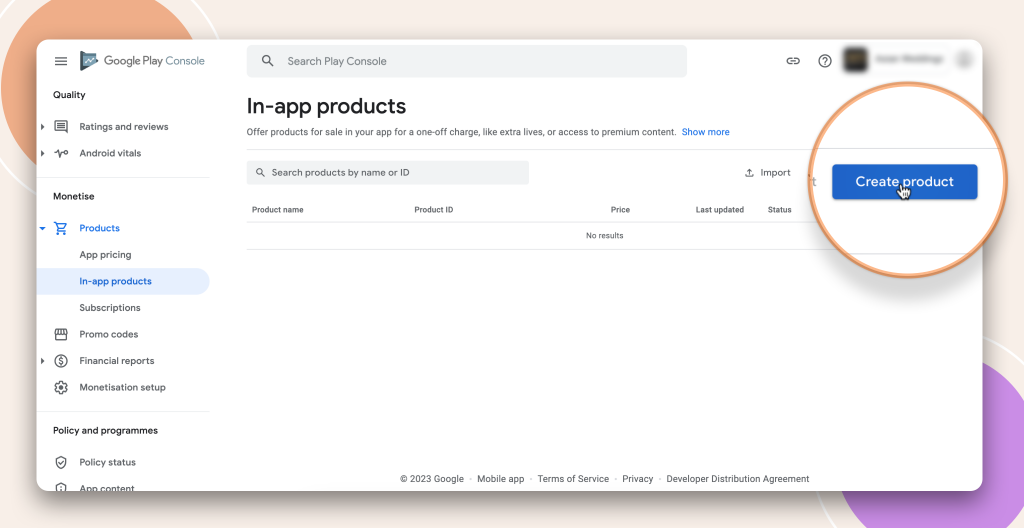Click the magnifier in product search box
Screen dimensions: 1024x528
pos(260,173)
